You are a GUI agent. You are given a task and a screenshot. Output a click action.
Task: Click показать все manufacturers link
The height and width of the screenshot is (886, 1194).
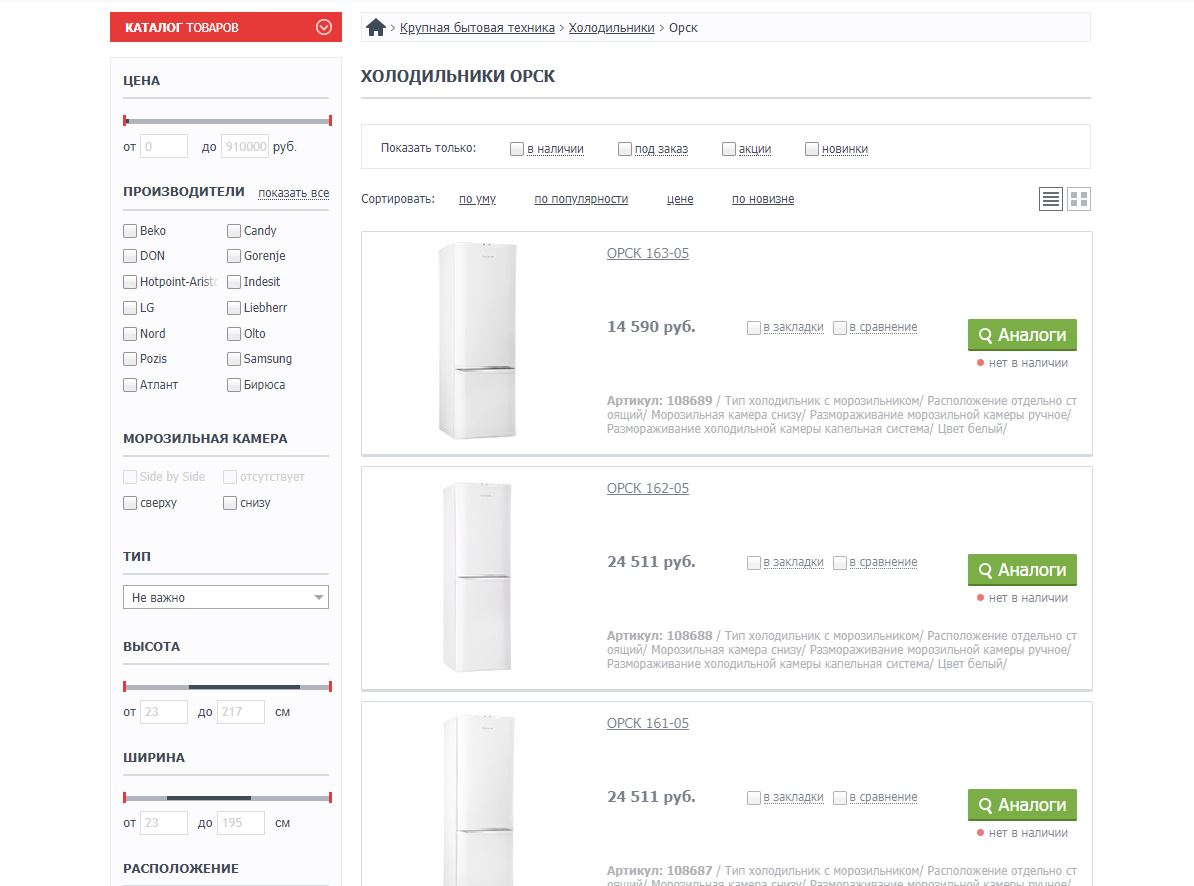pos(293,193)
